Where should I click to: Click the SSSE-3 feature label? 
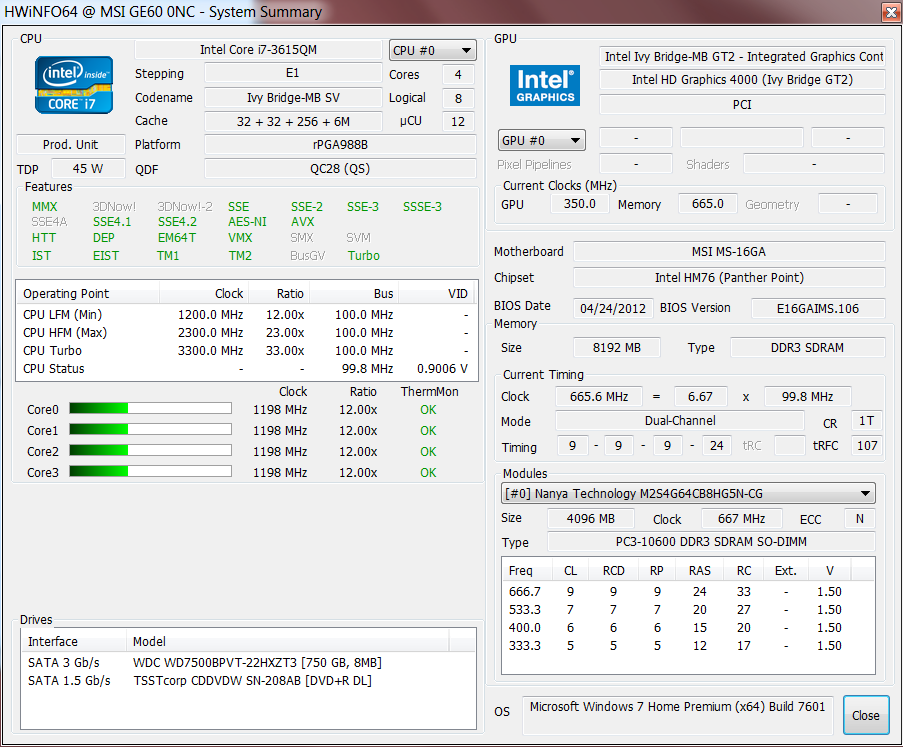point(422,207)
